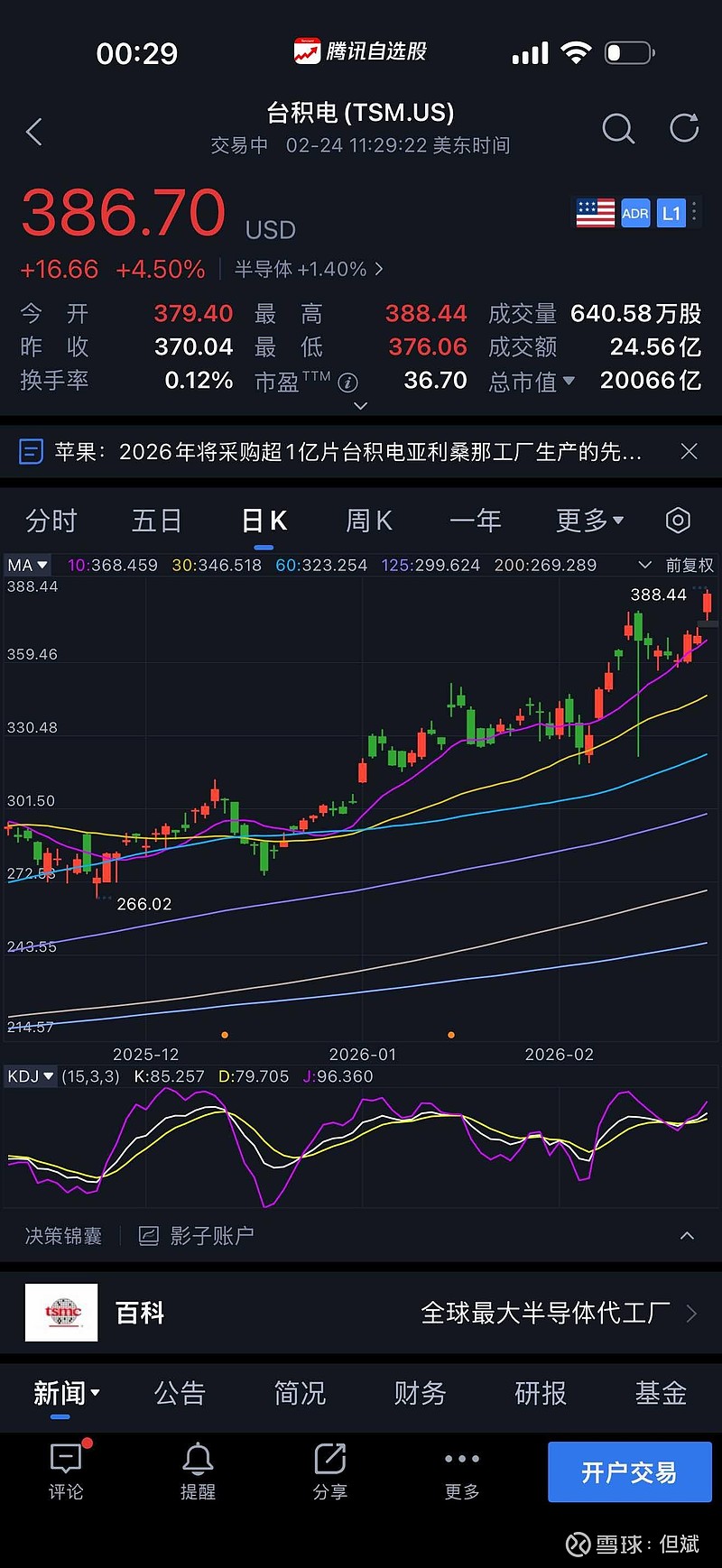Tap the US flag market icon

coord(596,213)
